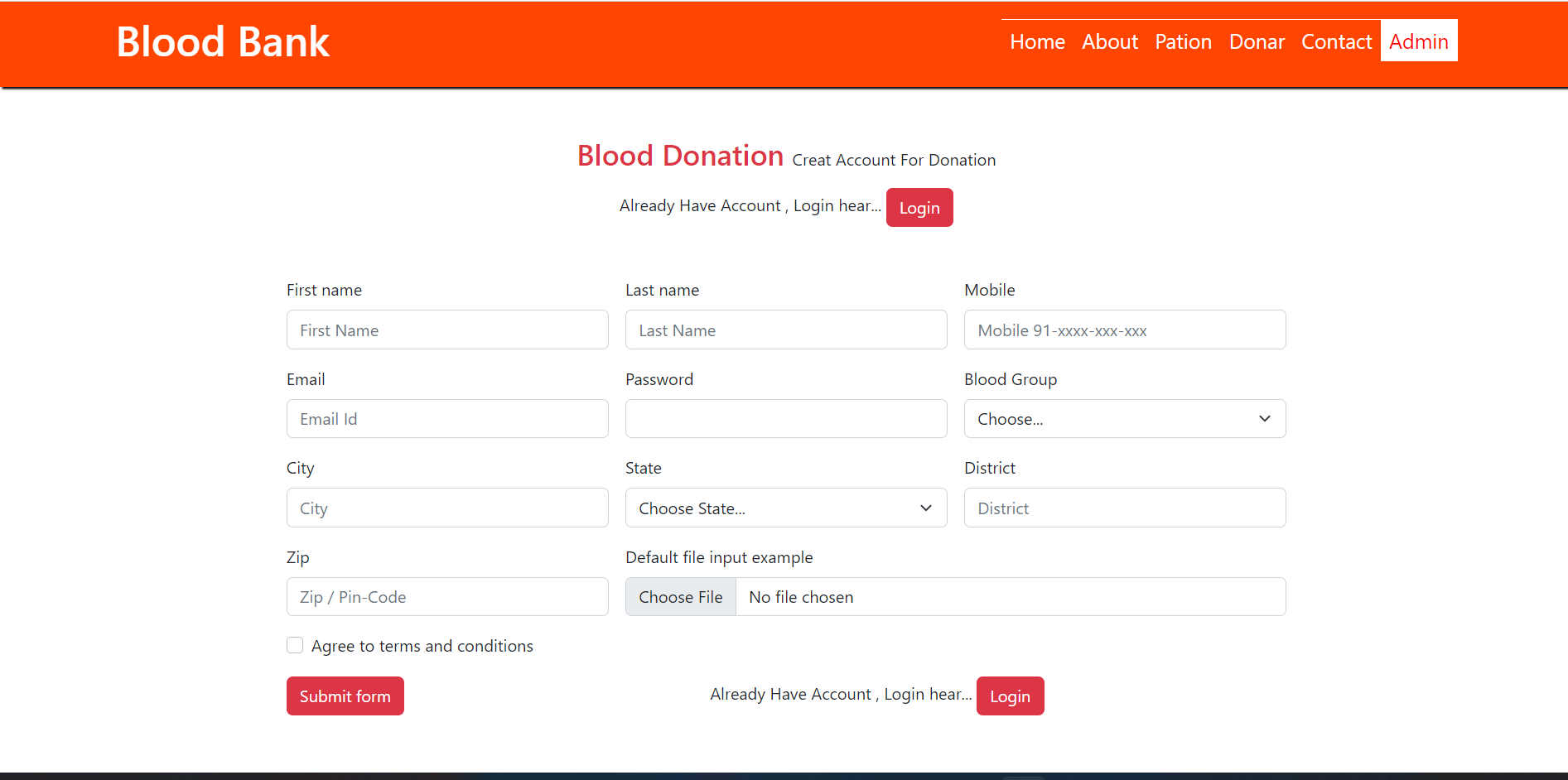Click the First Name input field
The image size is (1568, 780).
(447, 330)
